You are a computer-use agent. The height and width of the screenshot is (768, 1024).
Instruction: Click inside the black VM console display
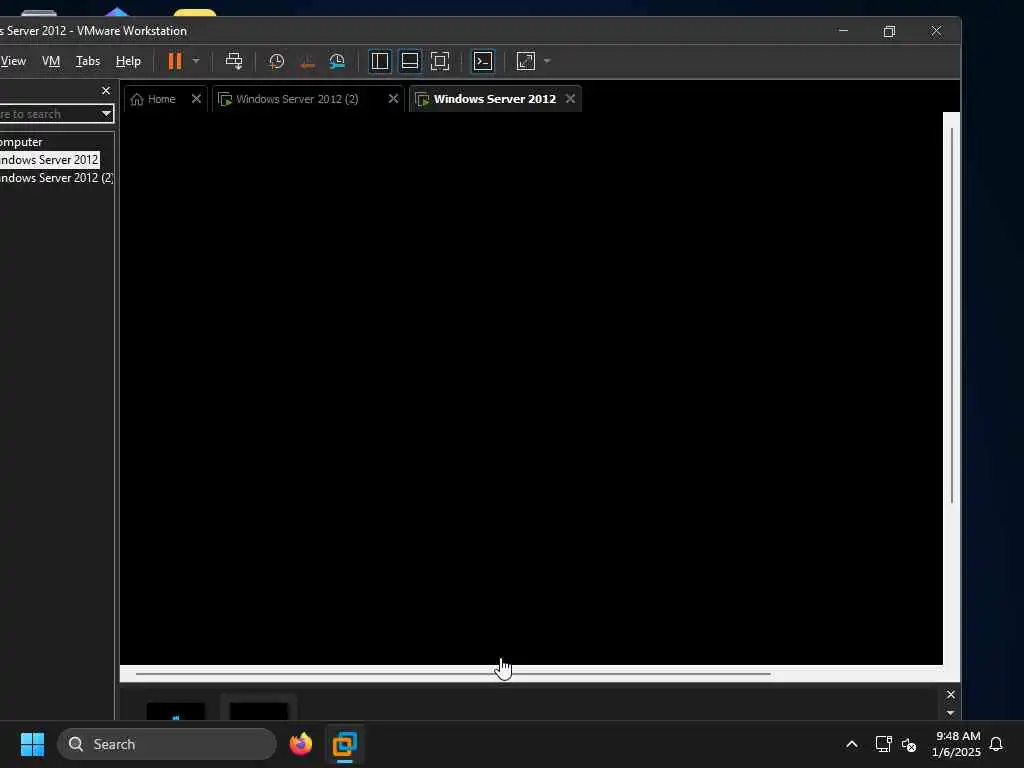pos(531,389)
